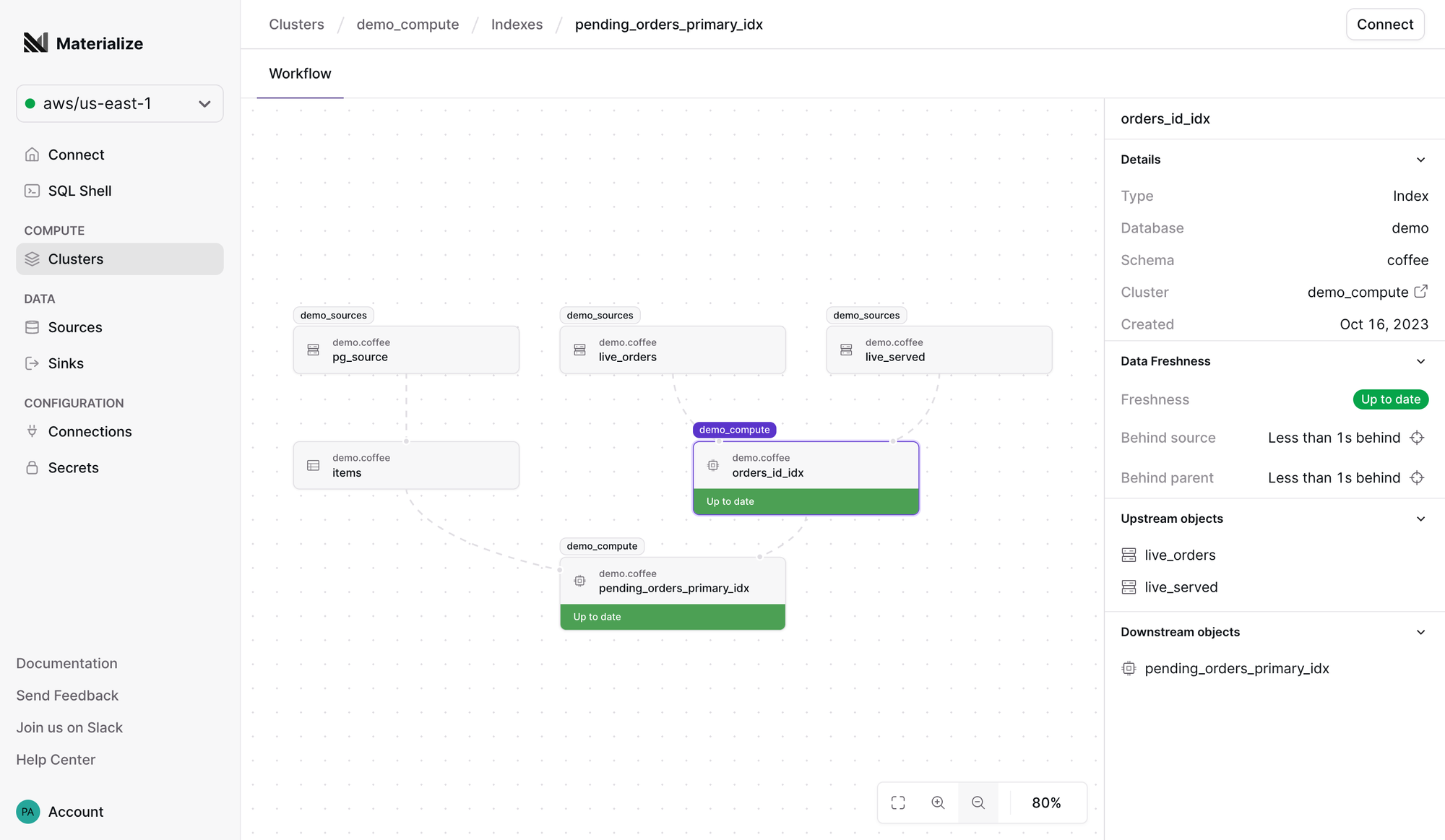Image resolution: width=1445 pixels, height=840 pixels.
Task: Click the Sources sidebar icon
Action: [32, 326]
